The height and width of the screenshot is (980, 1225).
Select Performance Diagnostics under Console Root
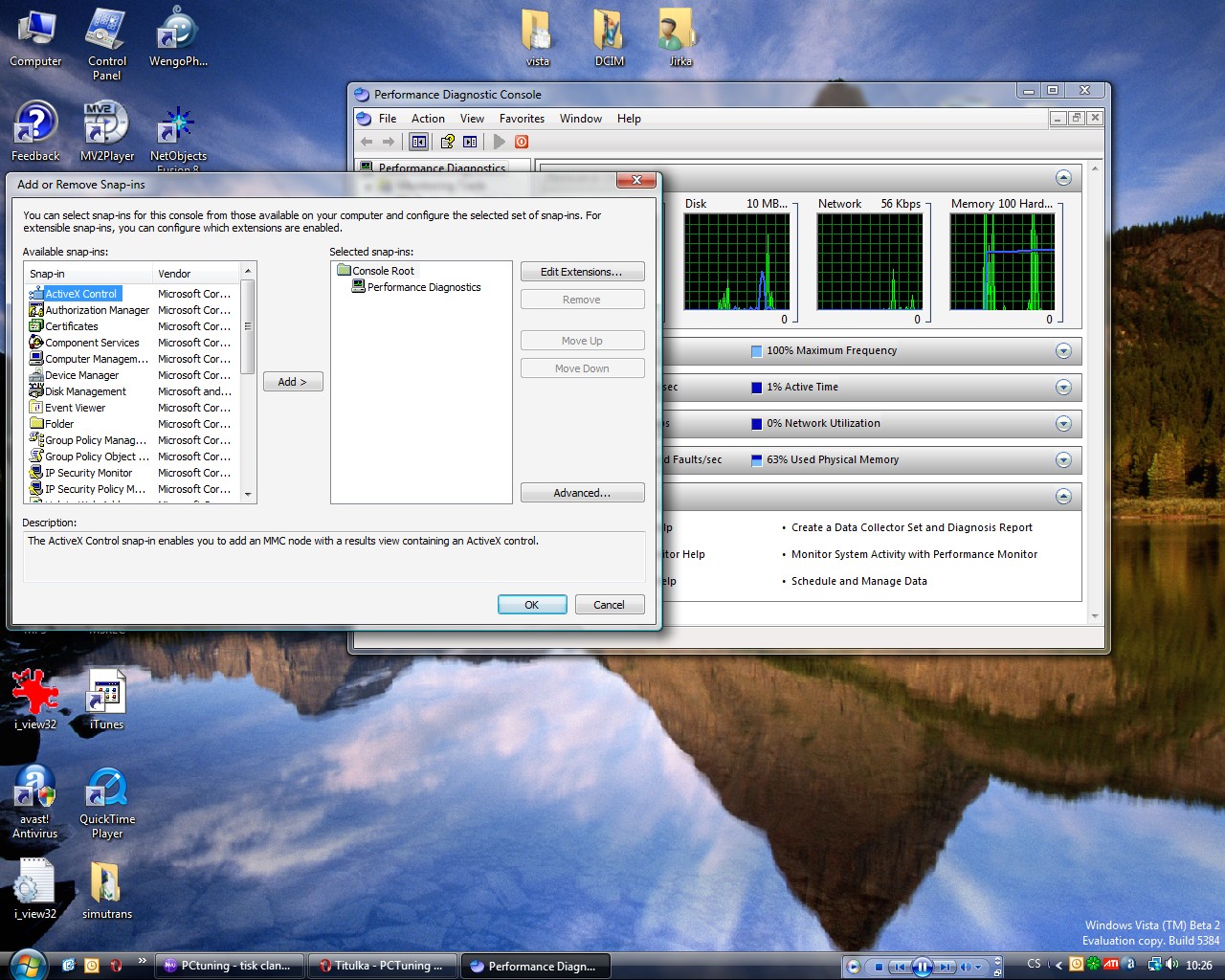pyautogui.click(x=417, y=287)
